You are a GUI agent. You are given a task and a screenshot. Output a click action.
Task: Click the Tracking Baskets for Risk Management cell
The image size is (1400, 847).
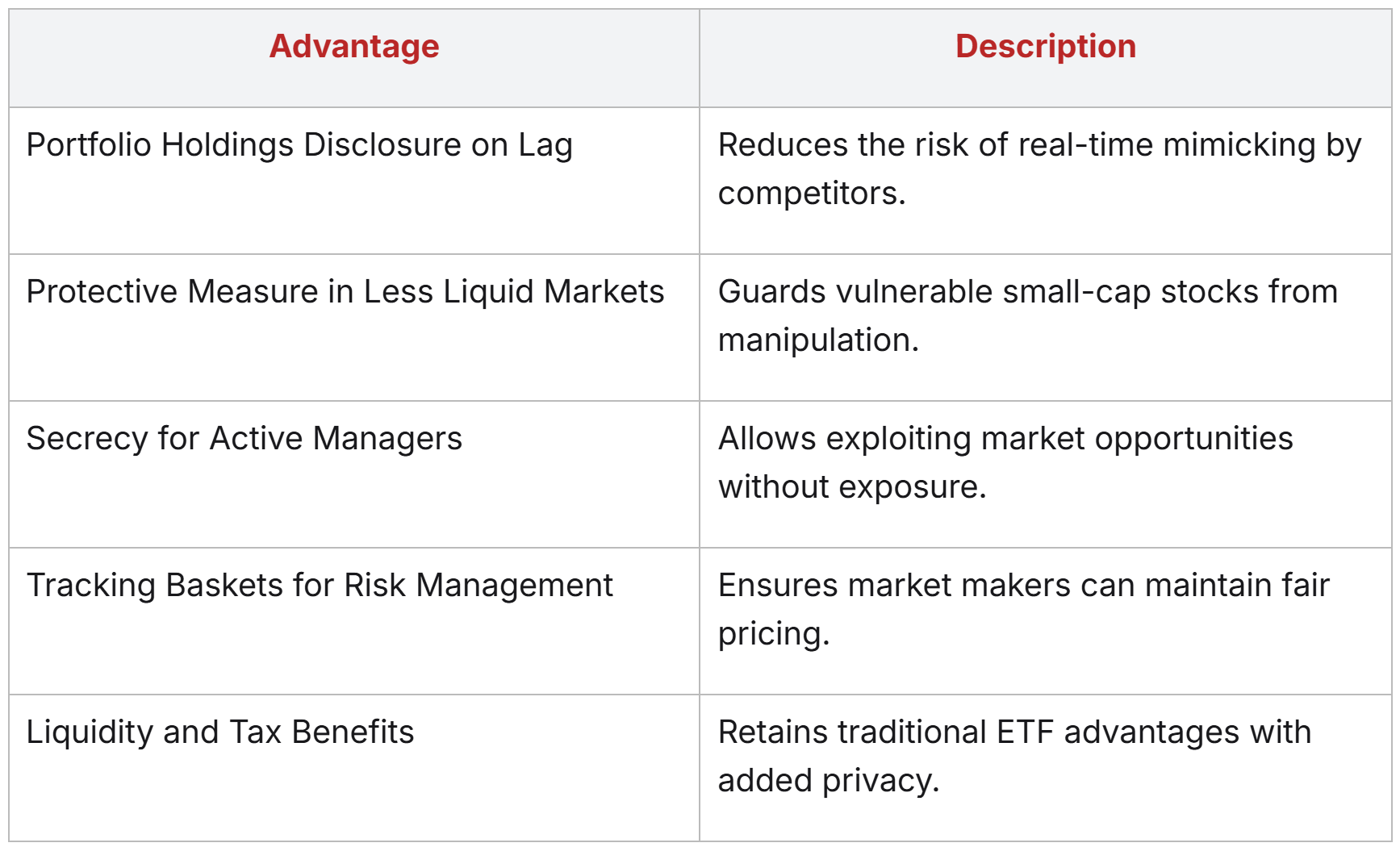[320, 586]
